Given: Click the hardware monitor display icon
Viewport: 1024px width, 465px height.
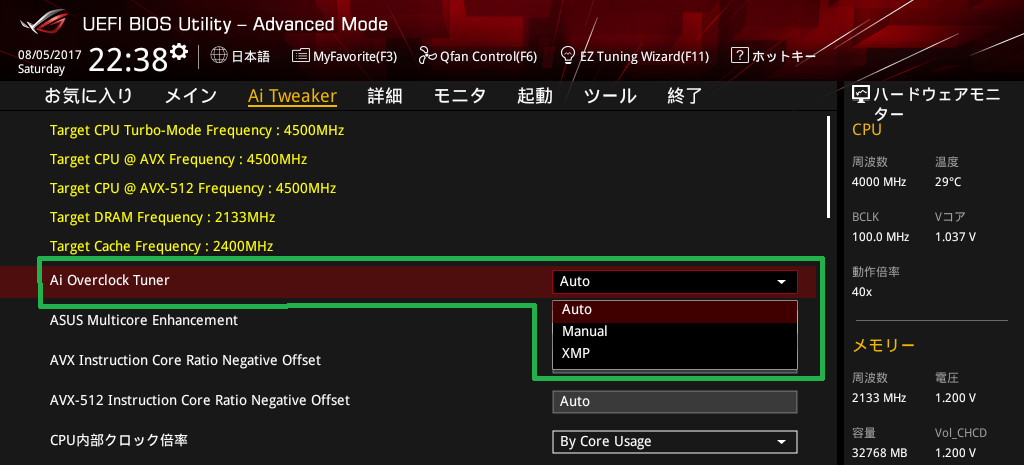Looking at the screenshot, I should [x=861, y=95].
